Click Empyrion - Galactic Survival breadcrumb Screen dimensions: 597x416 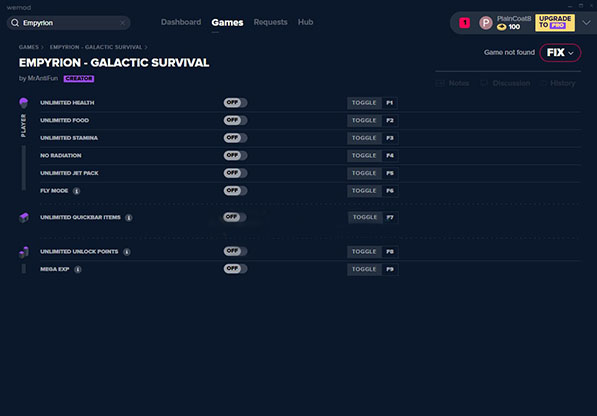pos(96,47)
